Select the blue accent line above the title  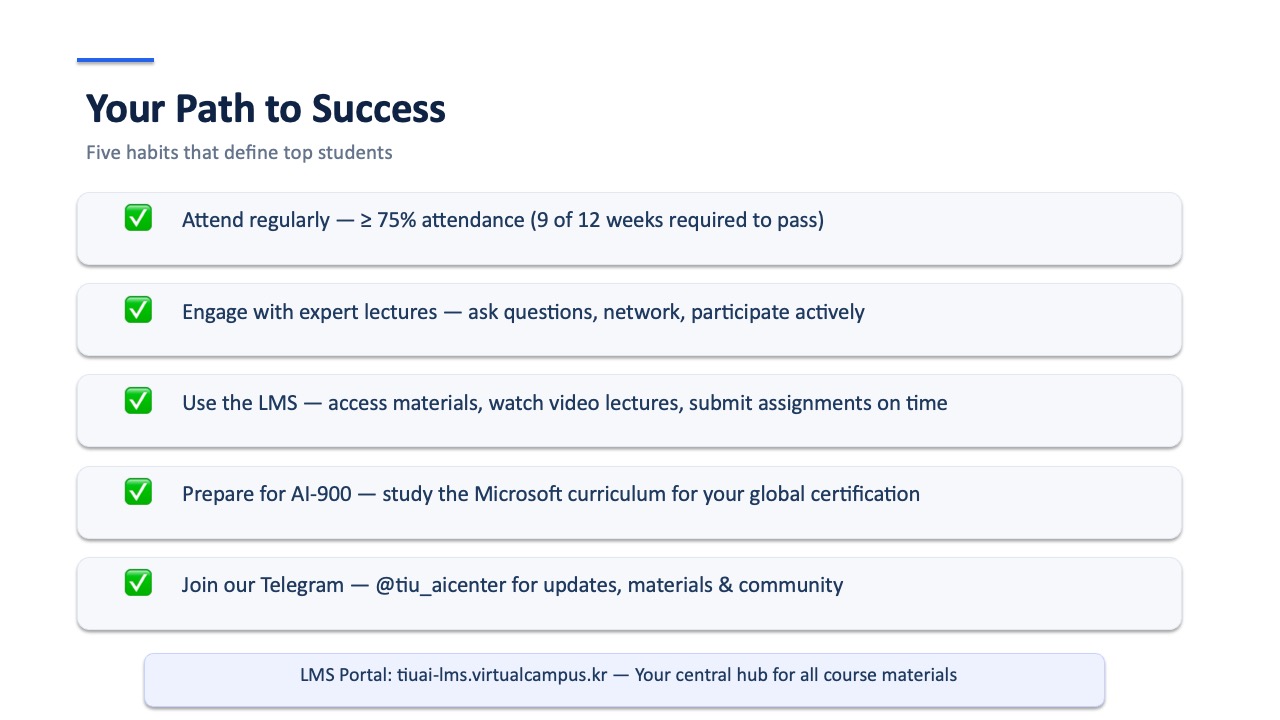coord(116,60)
